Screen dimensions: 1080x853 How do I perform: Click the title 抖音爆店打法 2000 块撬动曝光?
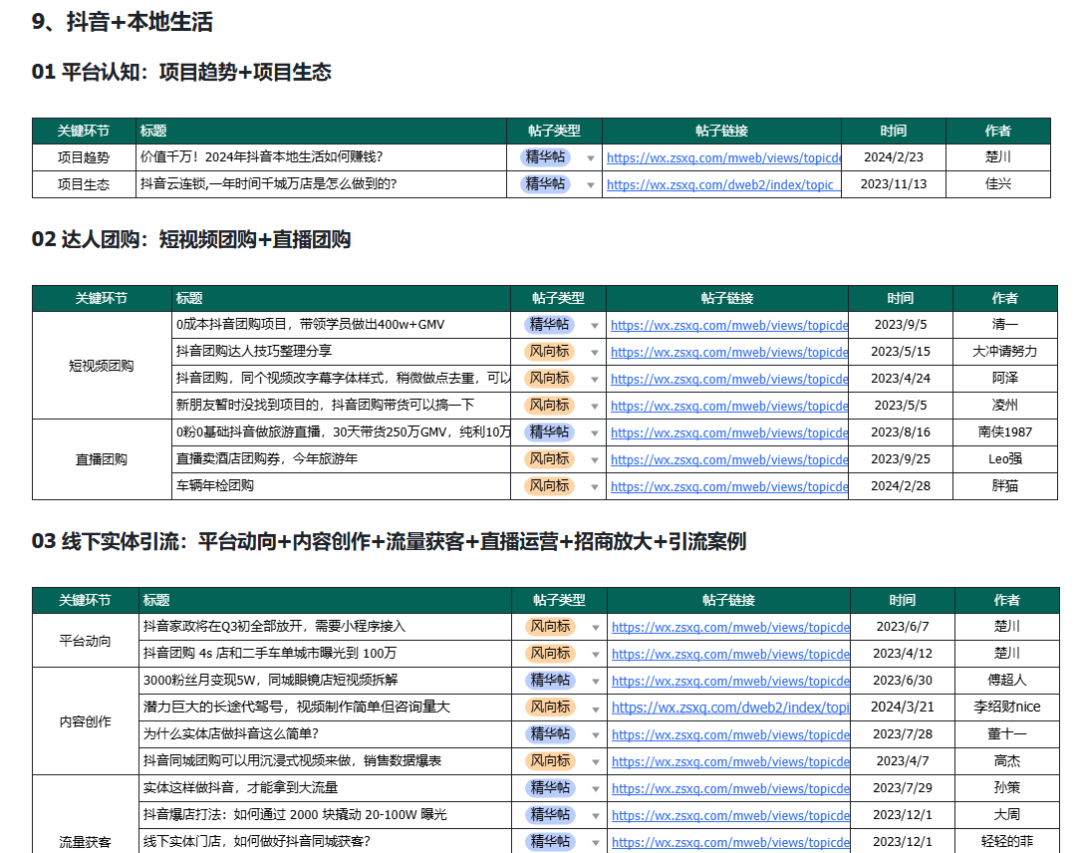295,814
